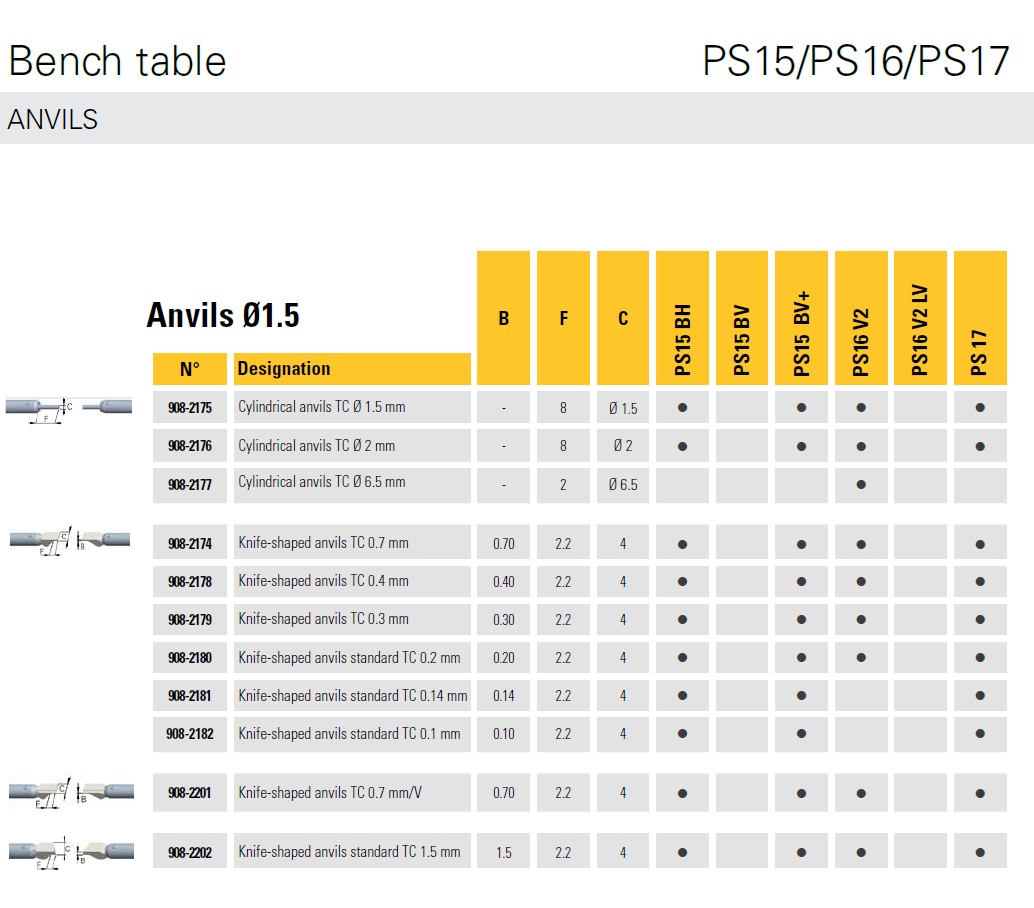Viewport: 1034px width, 908px height.
Task: Click 'Knife-shaped anvils TC 0.7 mm' designation
Action: (x=323, y=543)
